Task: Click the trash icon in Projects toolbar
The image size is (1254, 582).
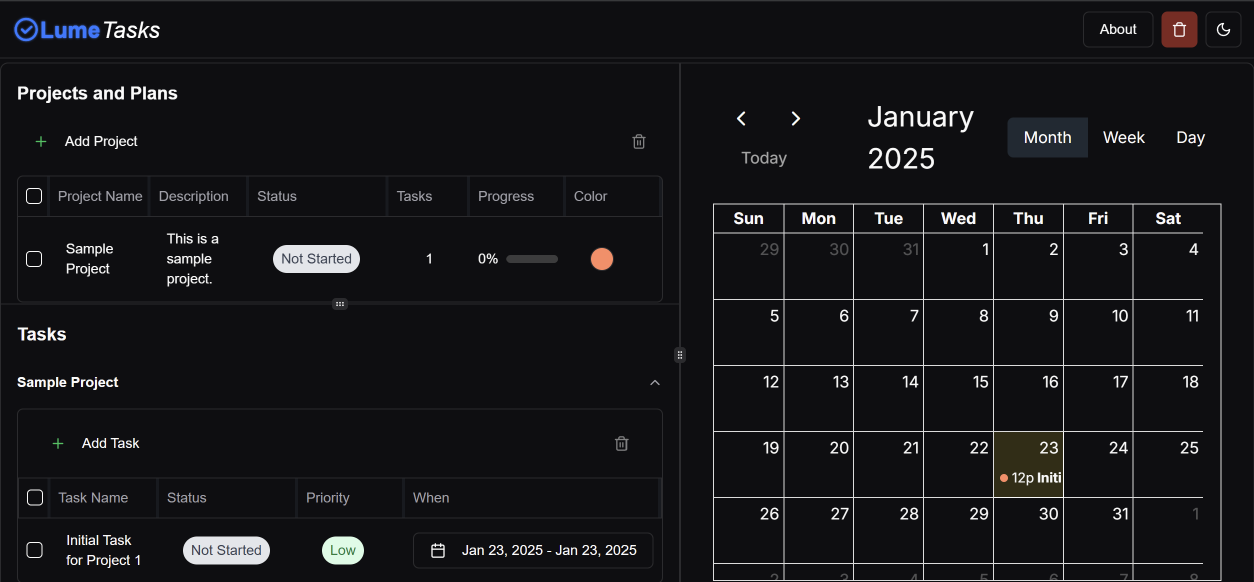Action: click(x=639, y=142)
